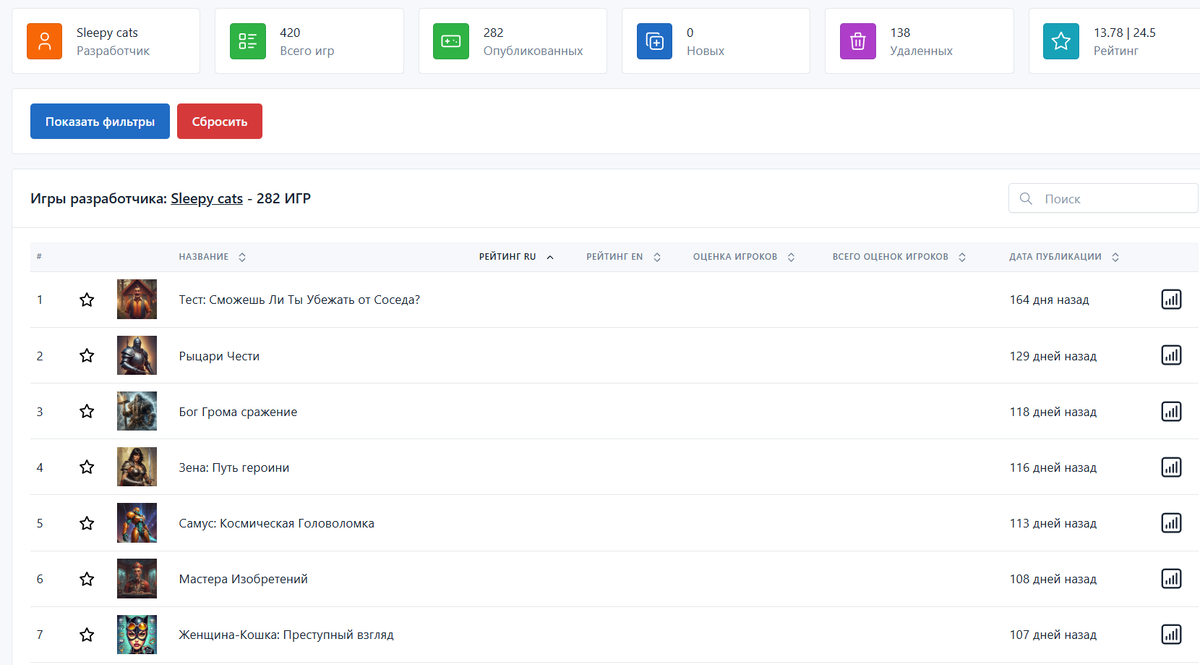Toggle favorite star for Зена: Путь героини

click(x=87, y=467)
